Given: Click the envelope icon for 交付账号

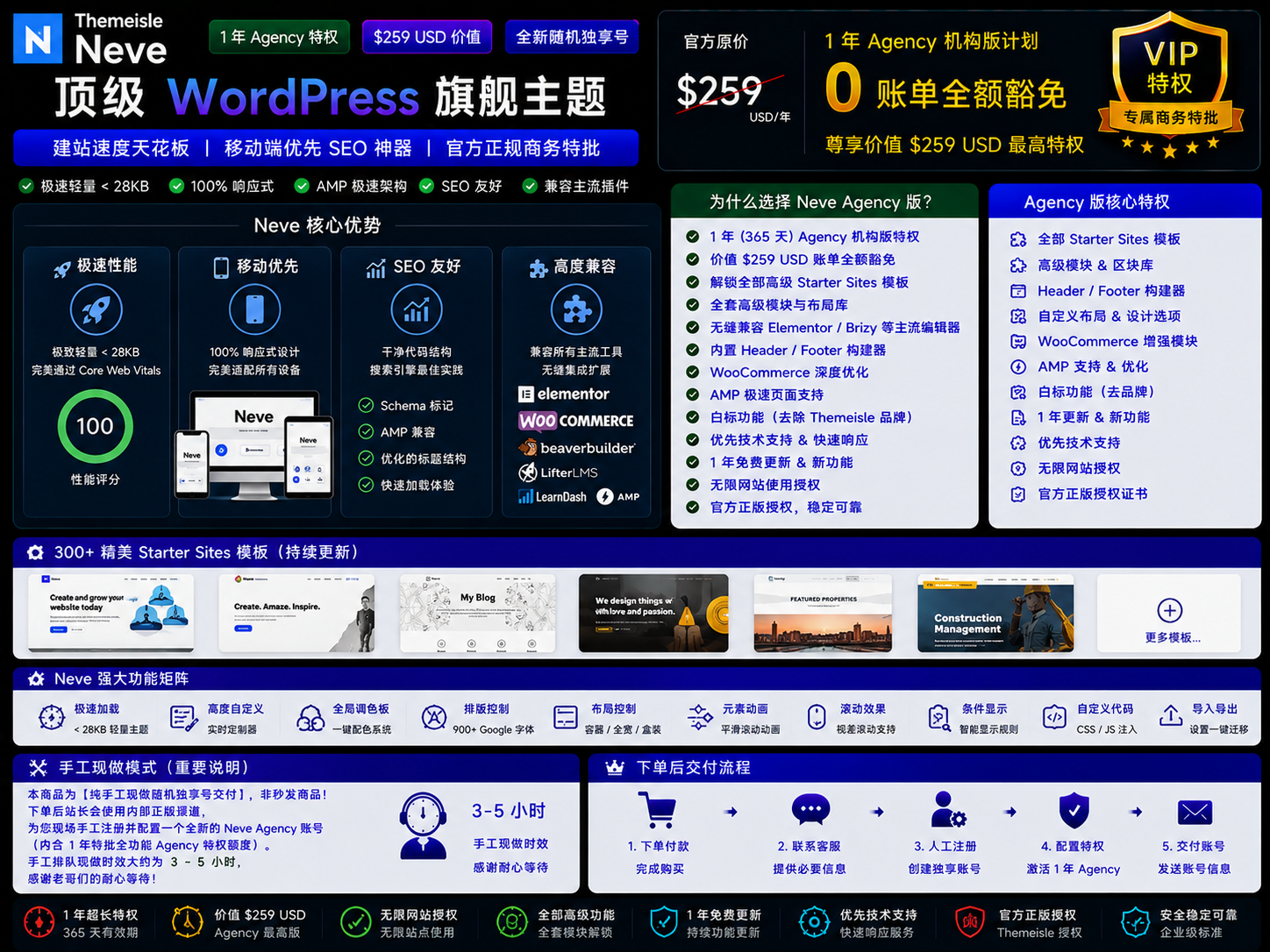Looking at the screenshot, I should [x=1195, y=813].
